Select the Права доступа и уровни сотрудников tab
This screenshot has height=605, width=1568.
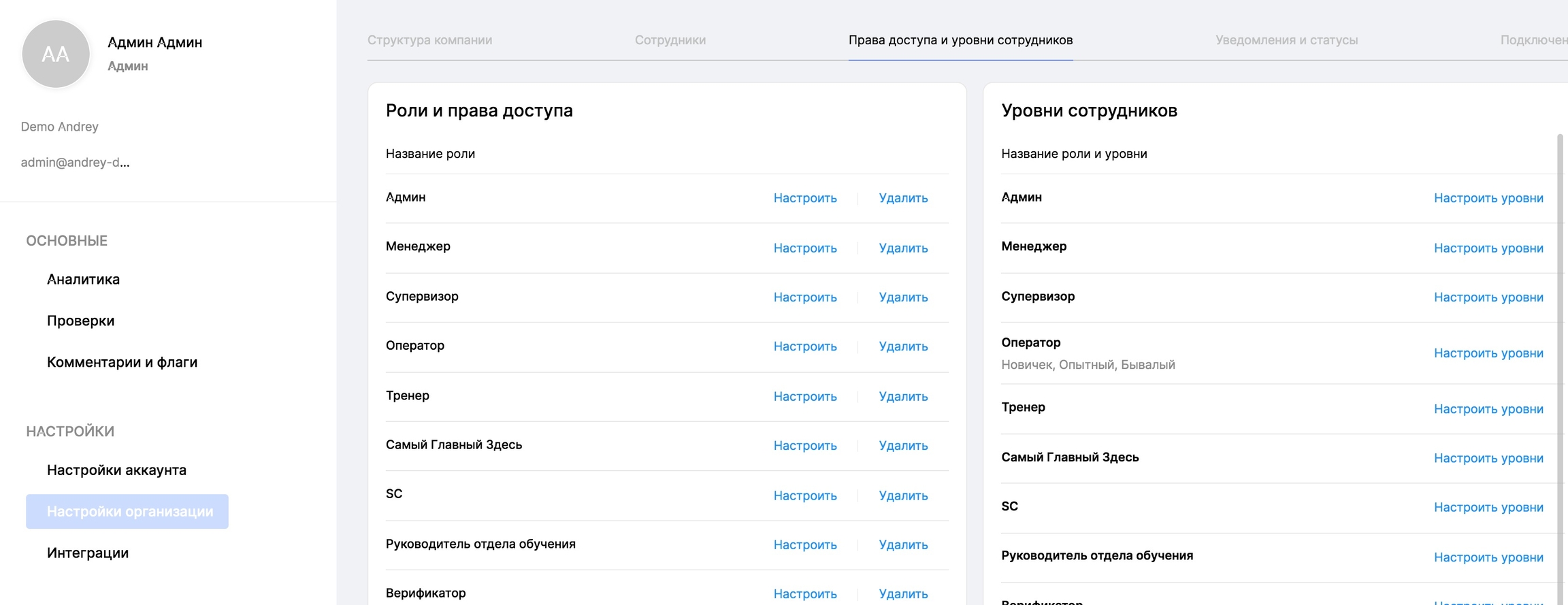tap(960, 40)
